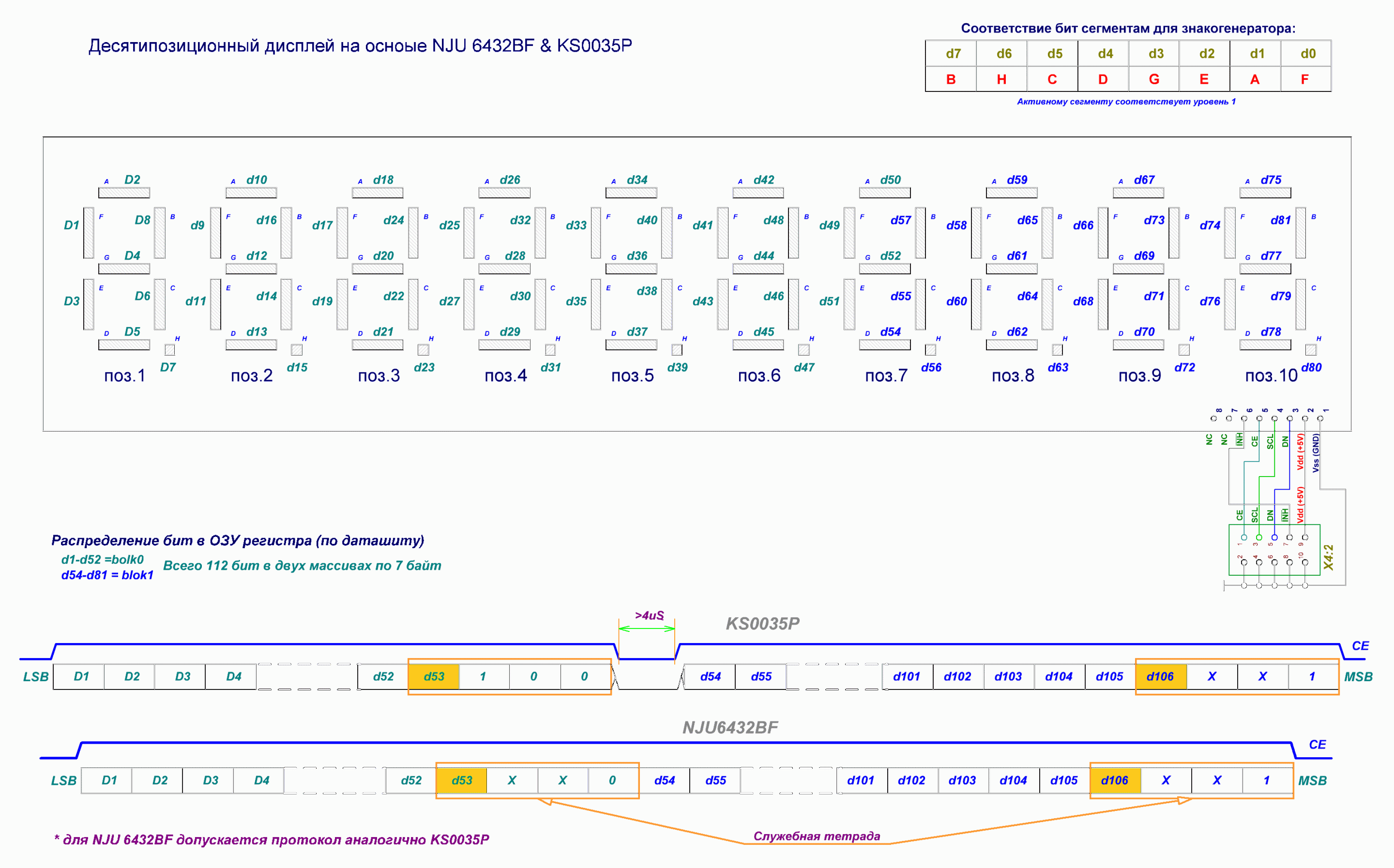
Task: Click the gray 'NJU6432BF' timing diagram heading
Action: coord(730,728)
